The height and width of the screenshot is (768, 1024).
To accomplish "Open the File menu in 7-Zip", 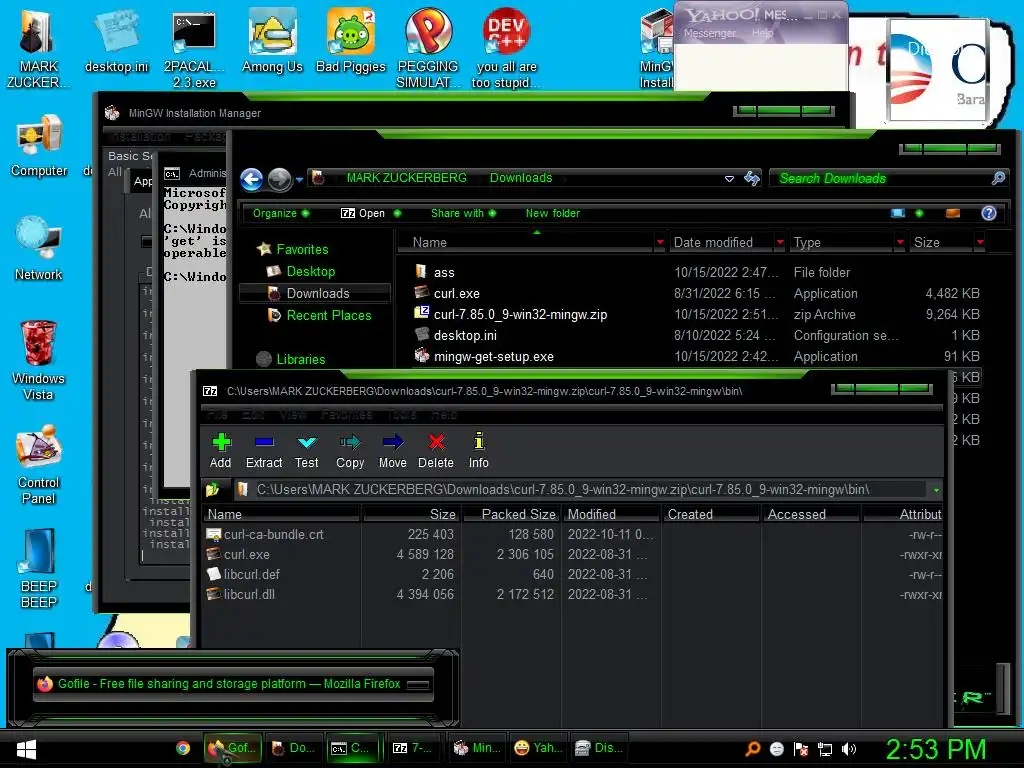I will (x=217, y=415).
